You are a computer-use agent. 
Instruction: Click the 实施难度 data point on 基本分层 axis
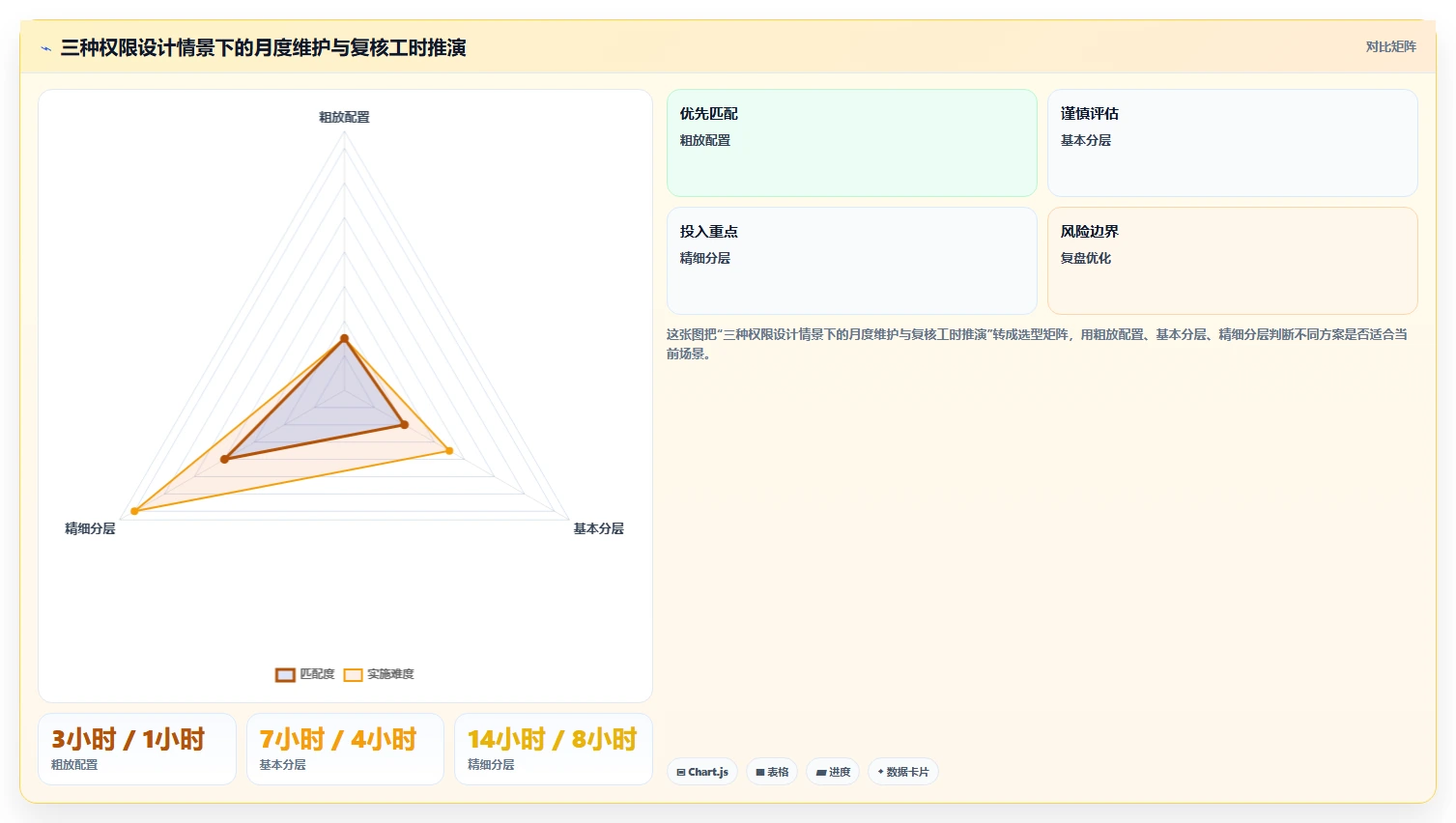(x=448, y=450)
